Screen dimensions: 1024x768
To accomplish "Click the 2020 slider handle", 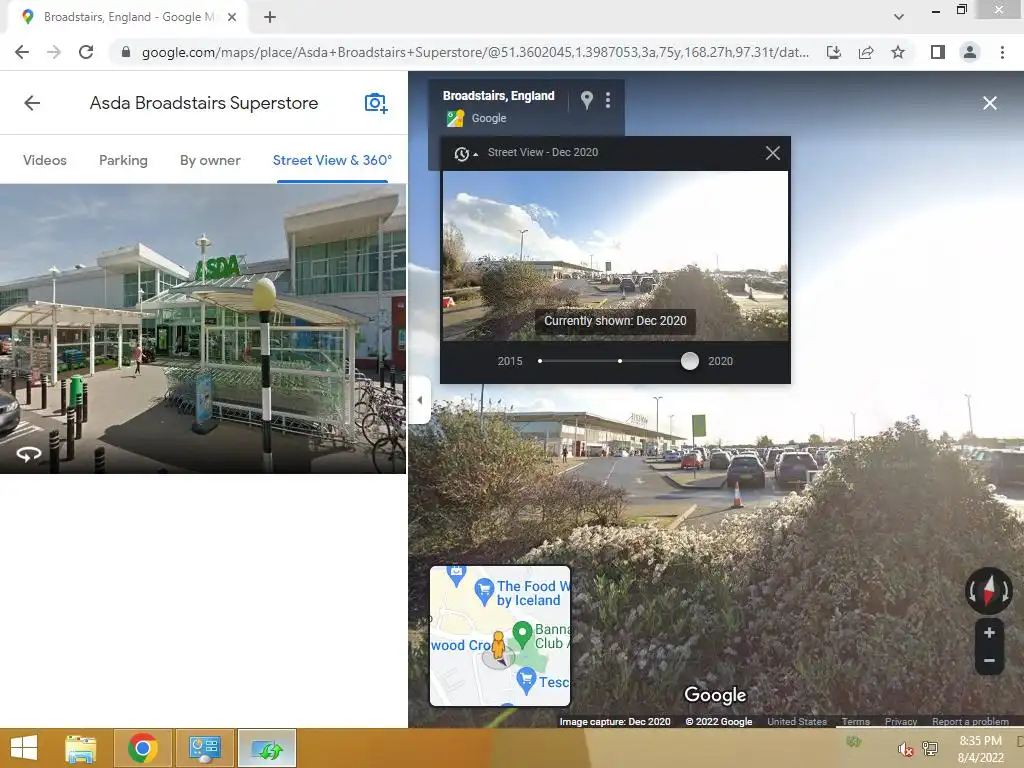I will click(690, 360).
